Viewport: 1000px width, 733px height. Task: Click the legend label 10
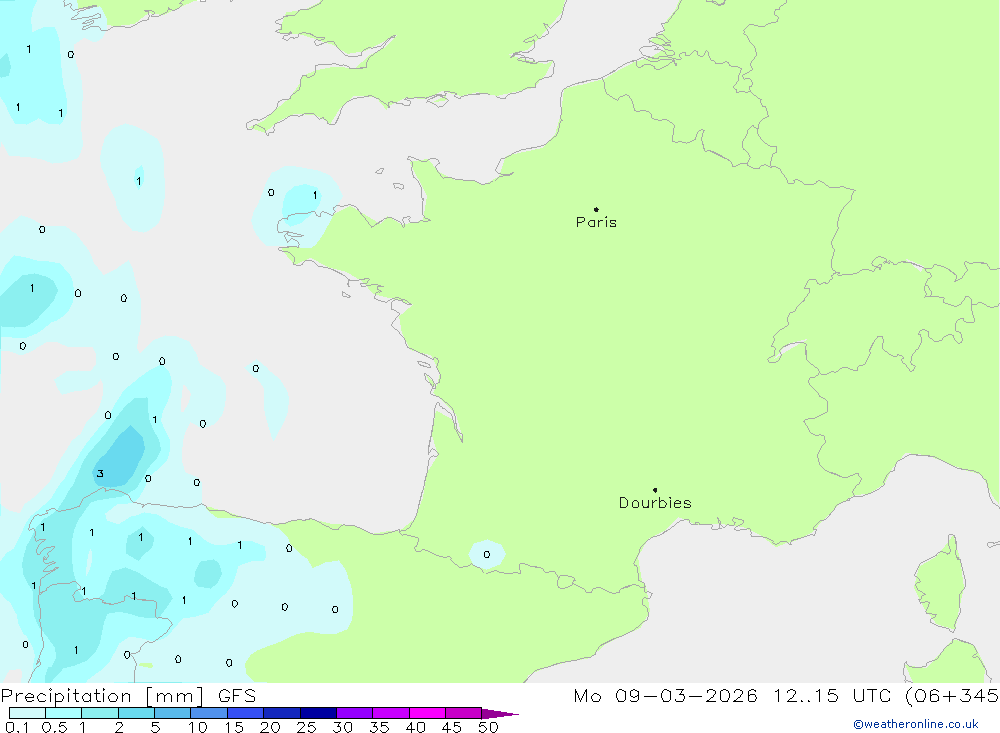[x=198, y=727]
